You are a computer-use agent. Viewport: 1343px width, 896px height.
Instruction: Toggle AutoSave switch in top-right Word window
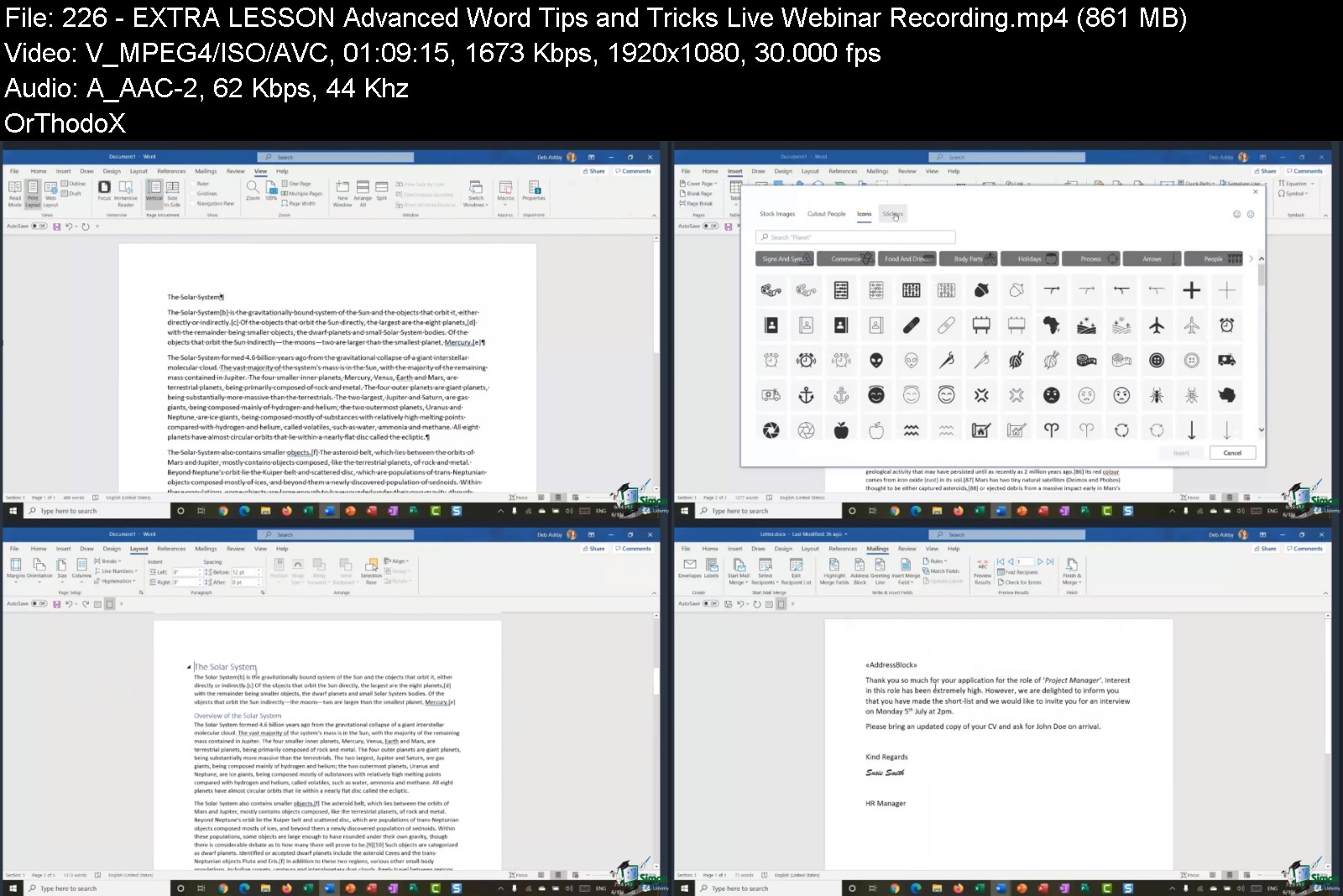coord(710,227)
